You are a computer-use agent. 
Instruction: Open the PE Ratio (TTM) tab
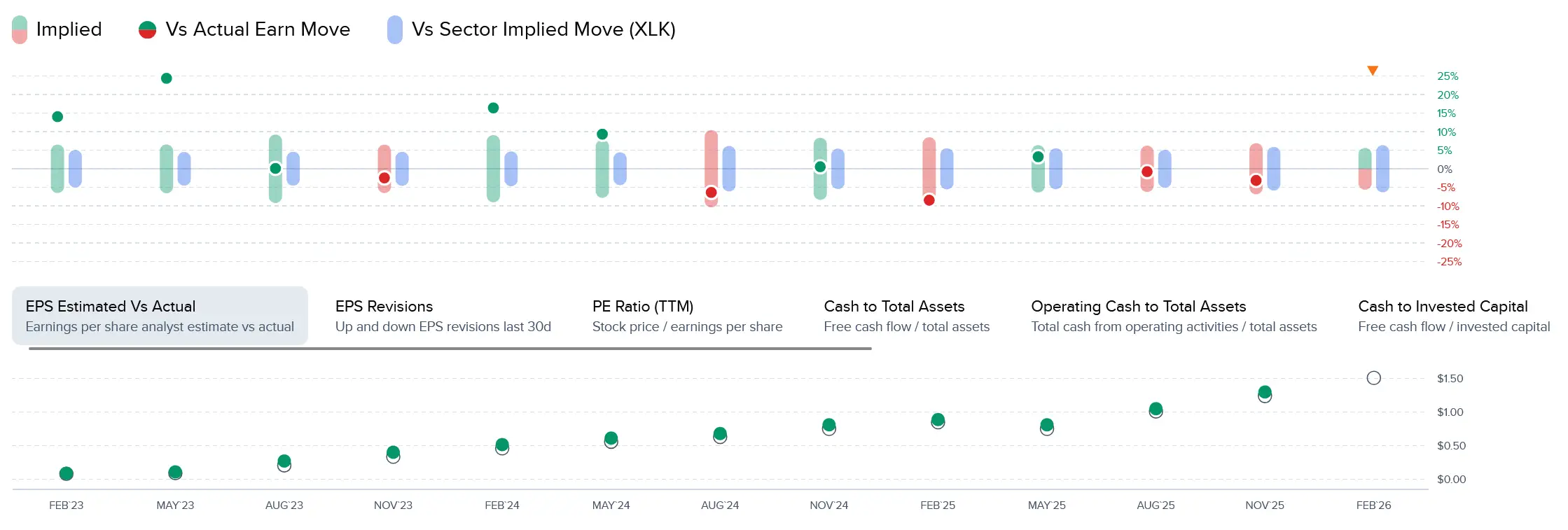click(x=686, y=316)
